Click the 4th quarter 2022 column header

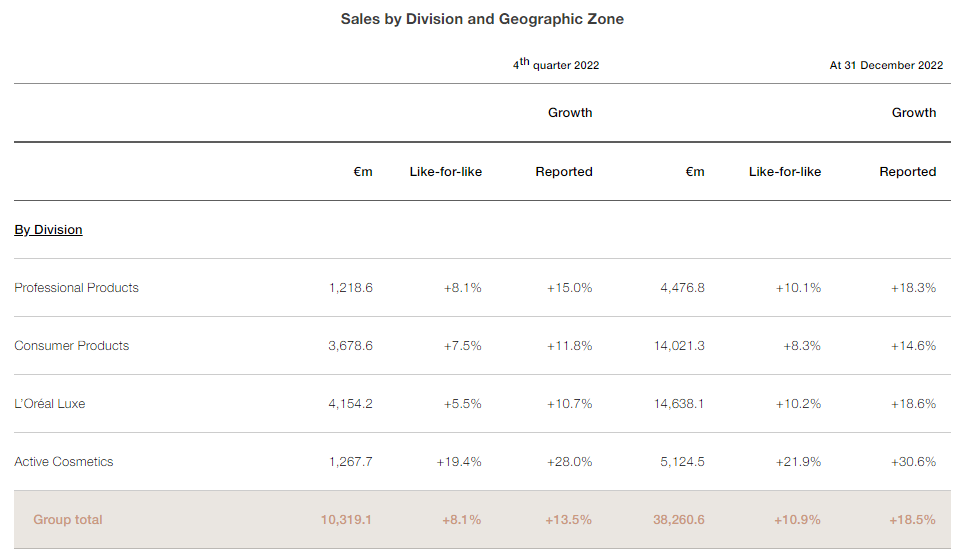click(x=556, y=65)
